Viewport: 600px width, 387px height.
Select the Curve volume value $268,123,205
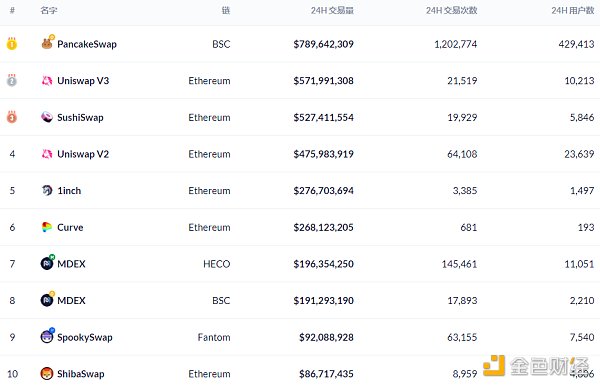tap(323, 227)
